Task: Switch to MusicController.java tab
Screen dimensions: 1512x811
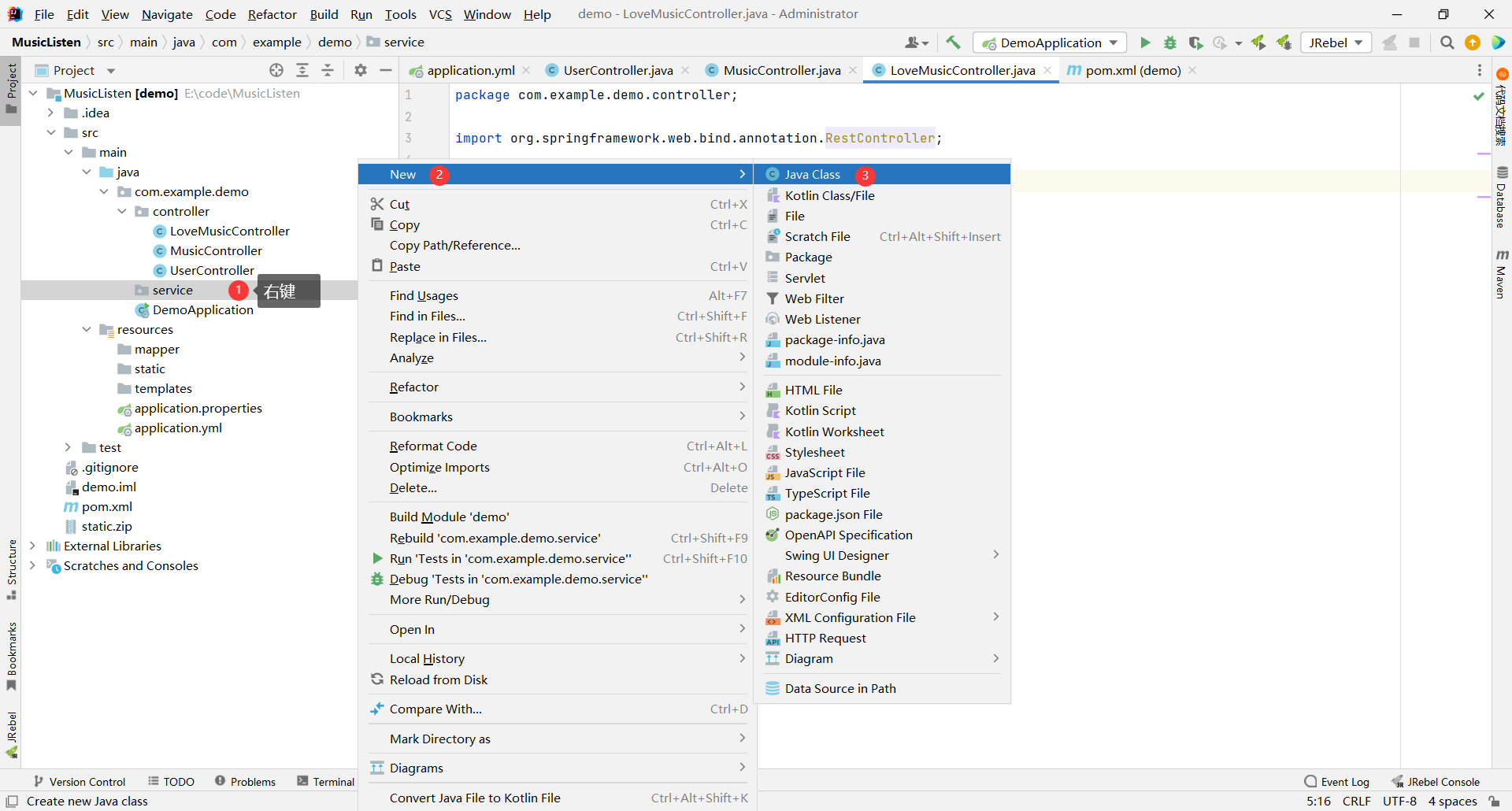Action: coord(781,70)
